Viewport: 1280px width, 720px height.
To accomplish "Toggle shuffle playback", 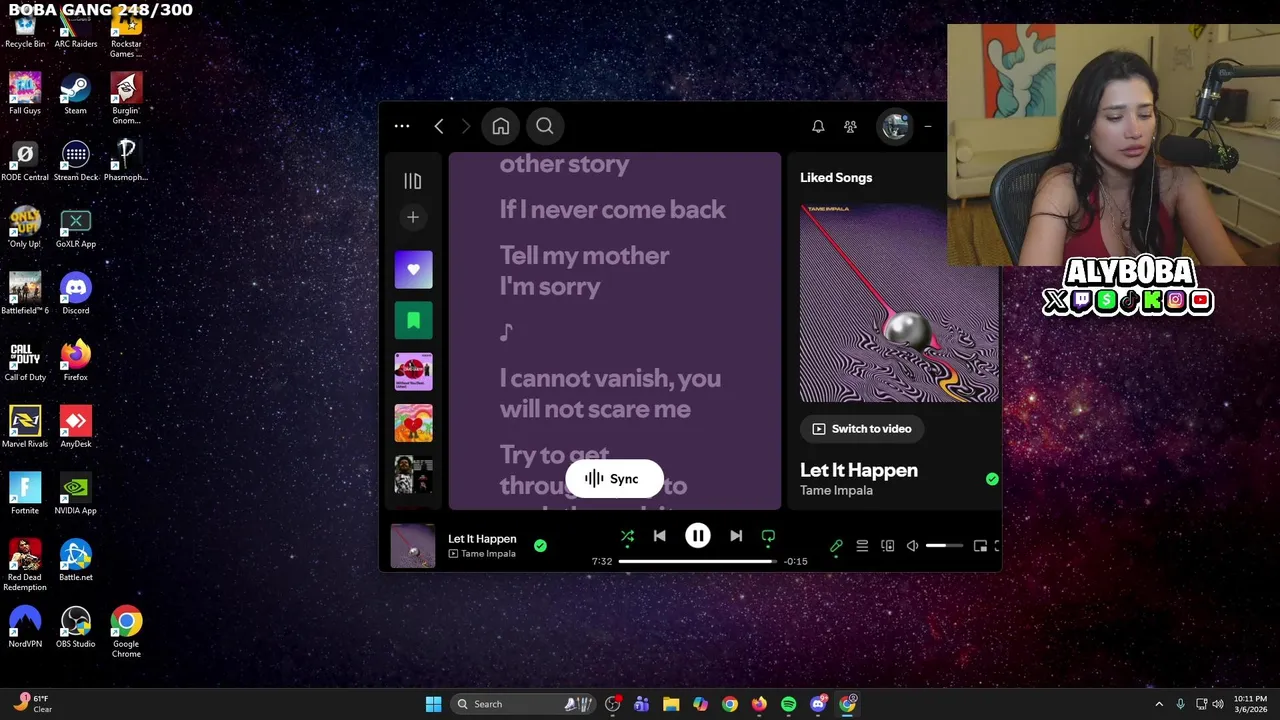I will pyautogui.click(x=627, y=537).
